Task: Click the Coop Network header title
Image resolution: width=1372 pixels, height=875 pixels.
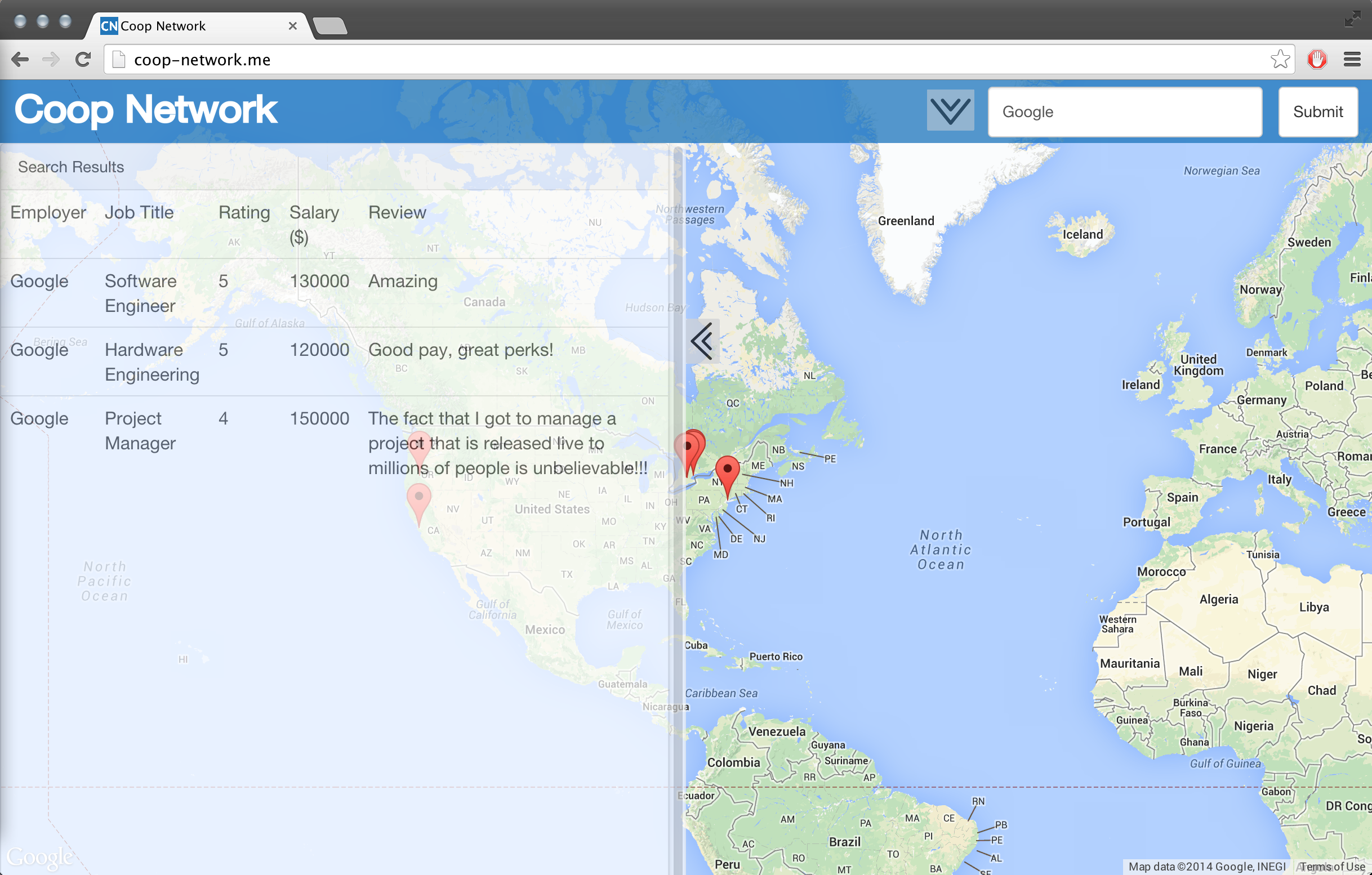Action: pyautogui.click(x=146, y=109)
